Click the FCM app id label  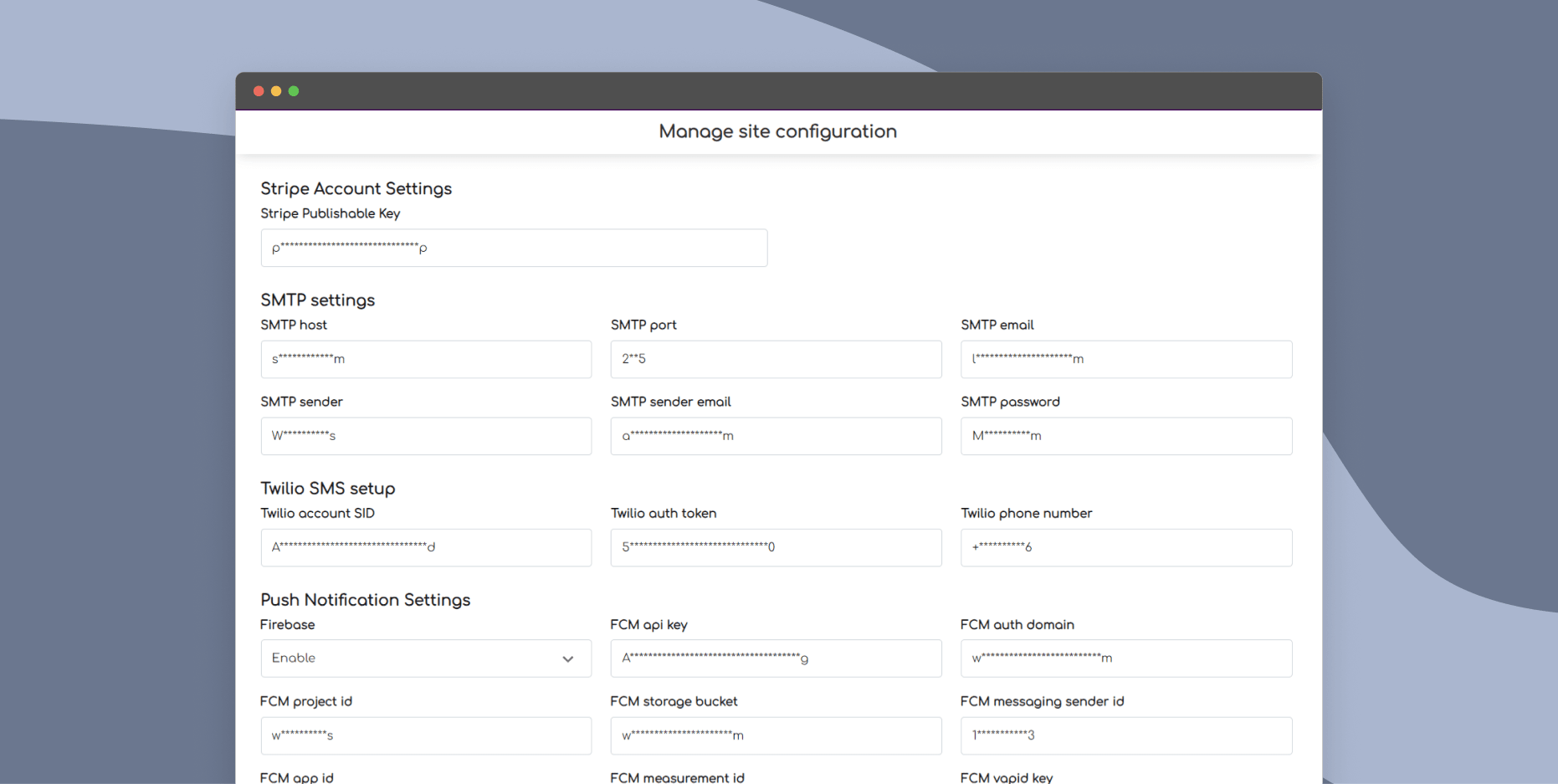(296, 777)
